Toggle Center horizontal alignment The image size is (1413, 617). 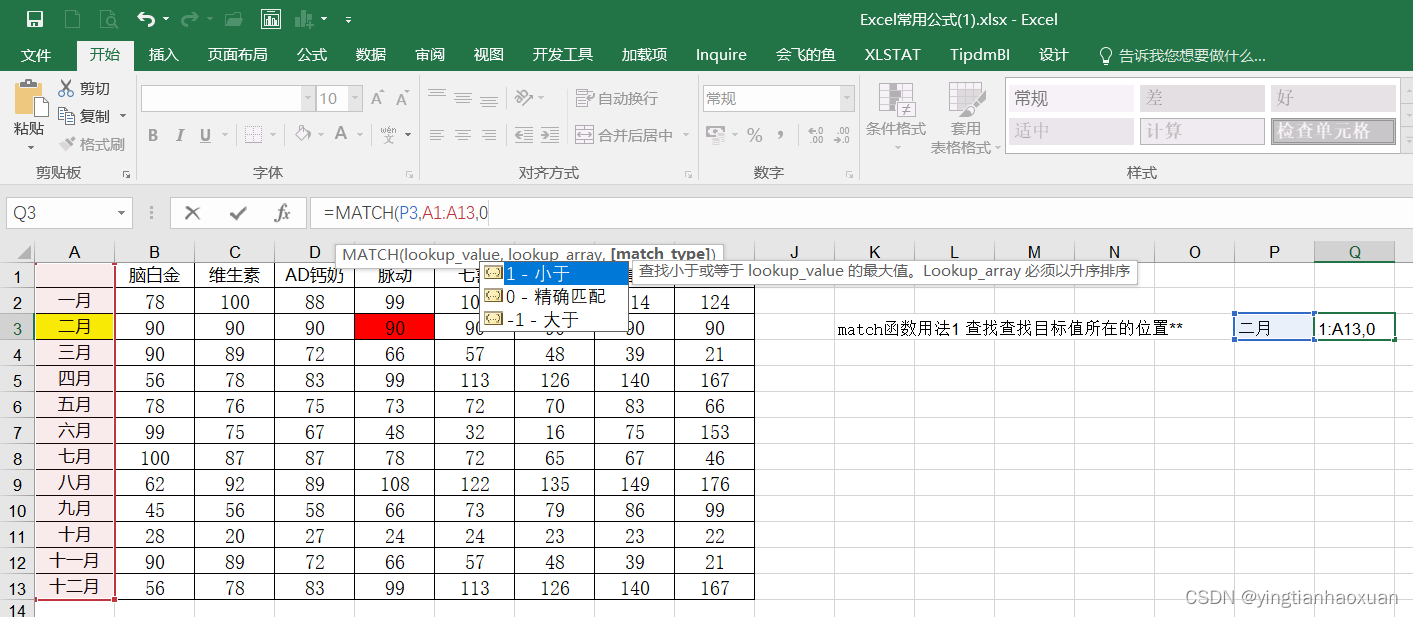(463, 135)
